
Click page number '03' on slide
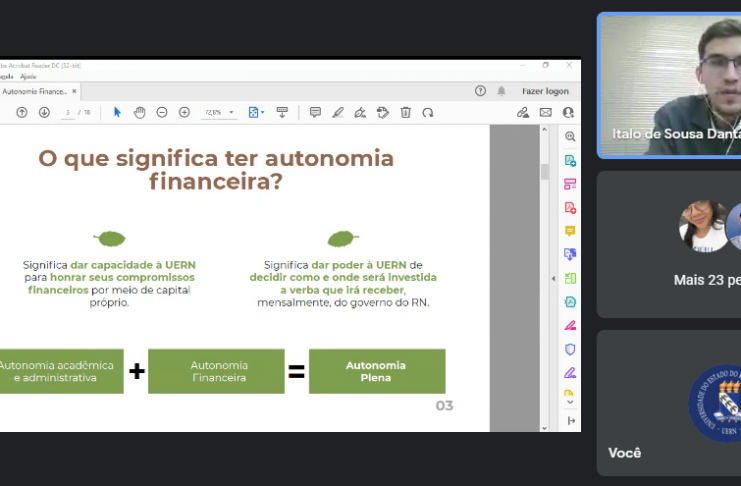(444, 406)
